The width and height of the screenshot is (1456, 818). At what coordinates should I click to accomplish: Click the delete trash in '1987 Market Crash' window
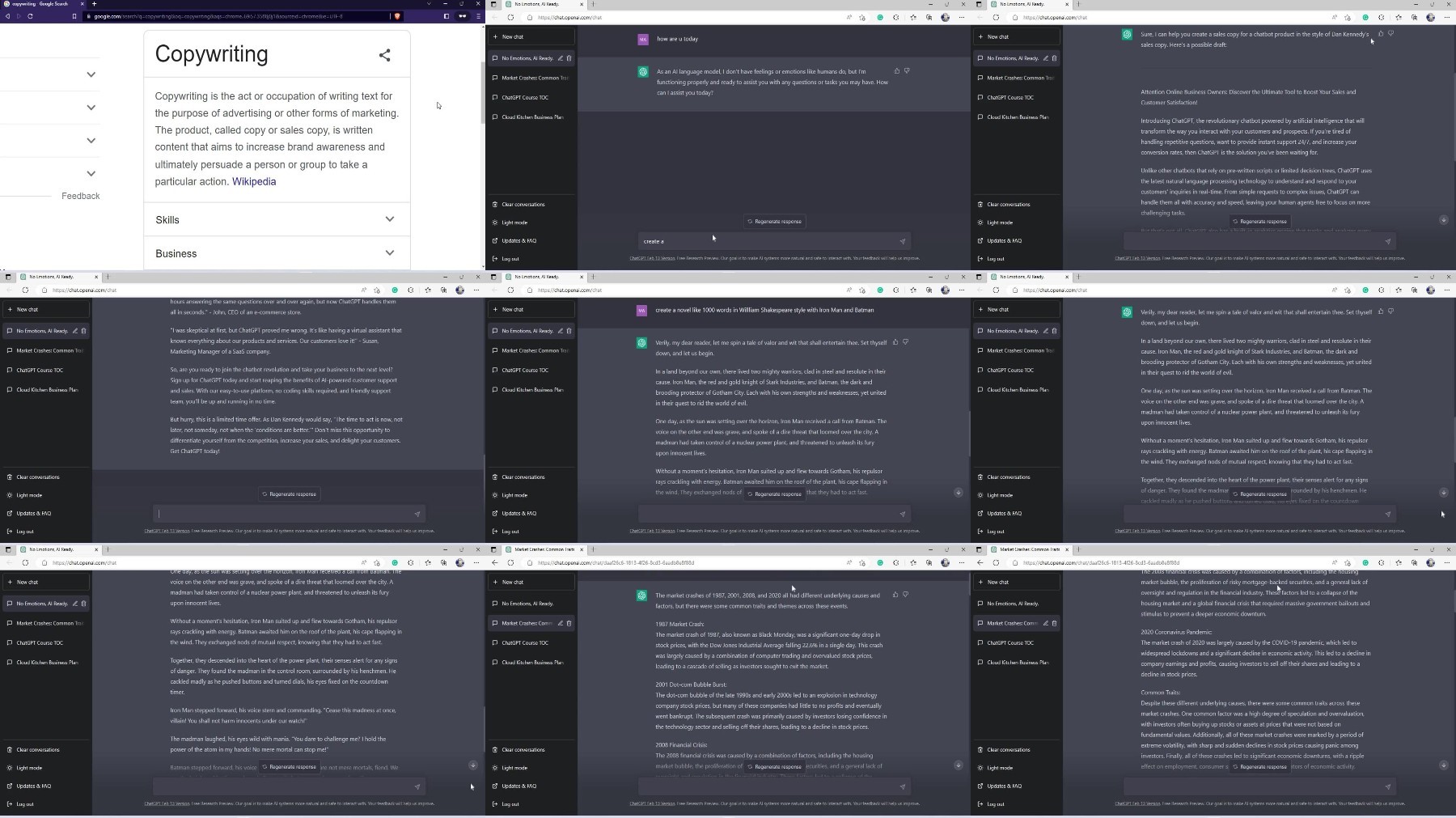click(x=569, y=623)
